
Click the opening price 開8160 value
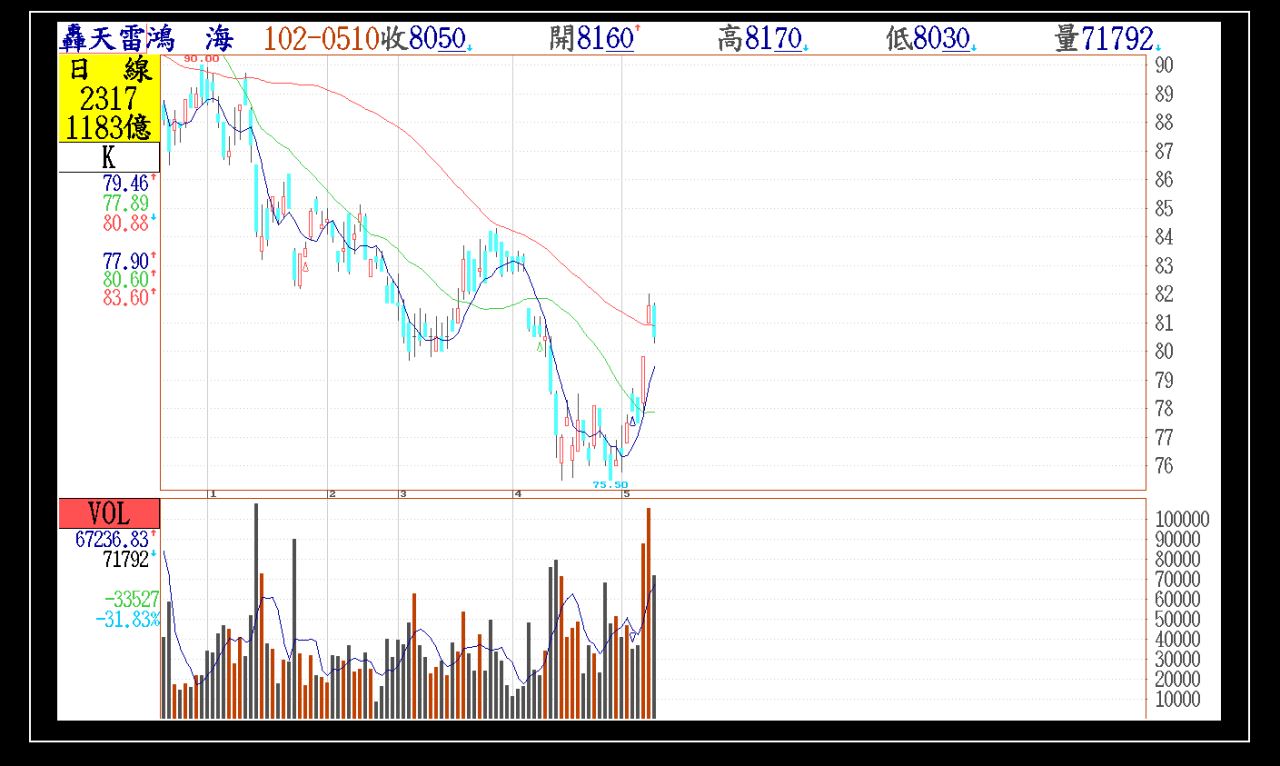593,40
